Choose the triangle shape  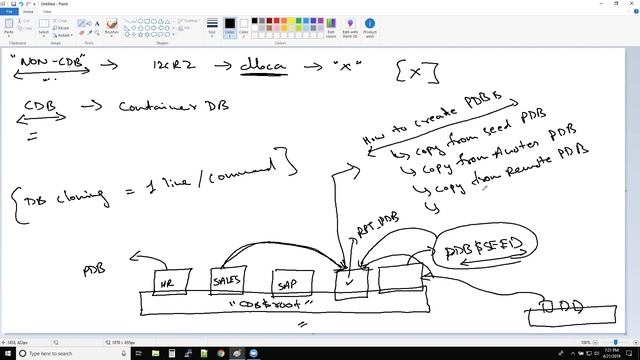(x=167, y=21)
